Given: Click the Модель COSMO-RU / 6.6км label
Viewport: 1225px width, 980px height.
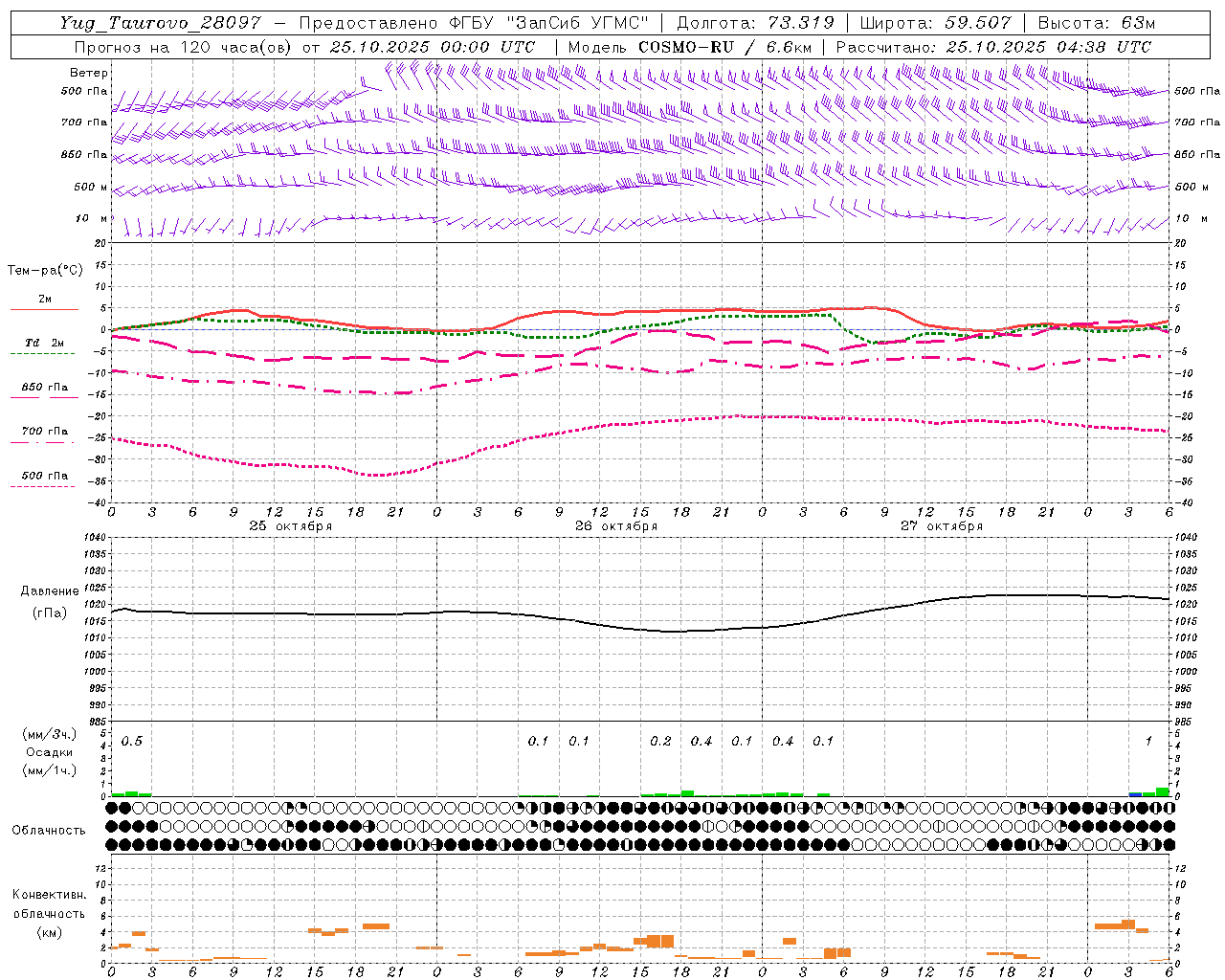Looking at the screenshot, I should pos(690,47).
